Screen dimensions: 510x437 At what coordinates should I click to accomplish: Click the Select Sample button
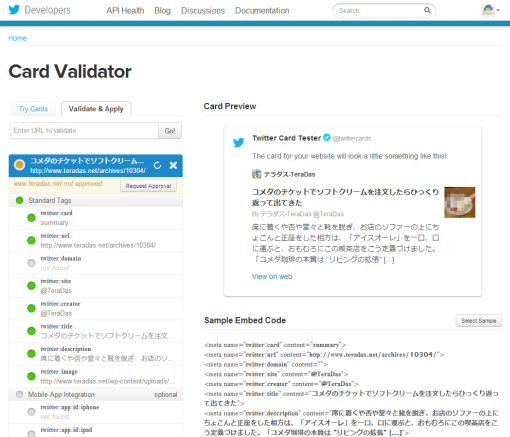click(479, 321)
